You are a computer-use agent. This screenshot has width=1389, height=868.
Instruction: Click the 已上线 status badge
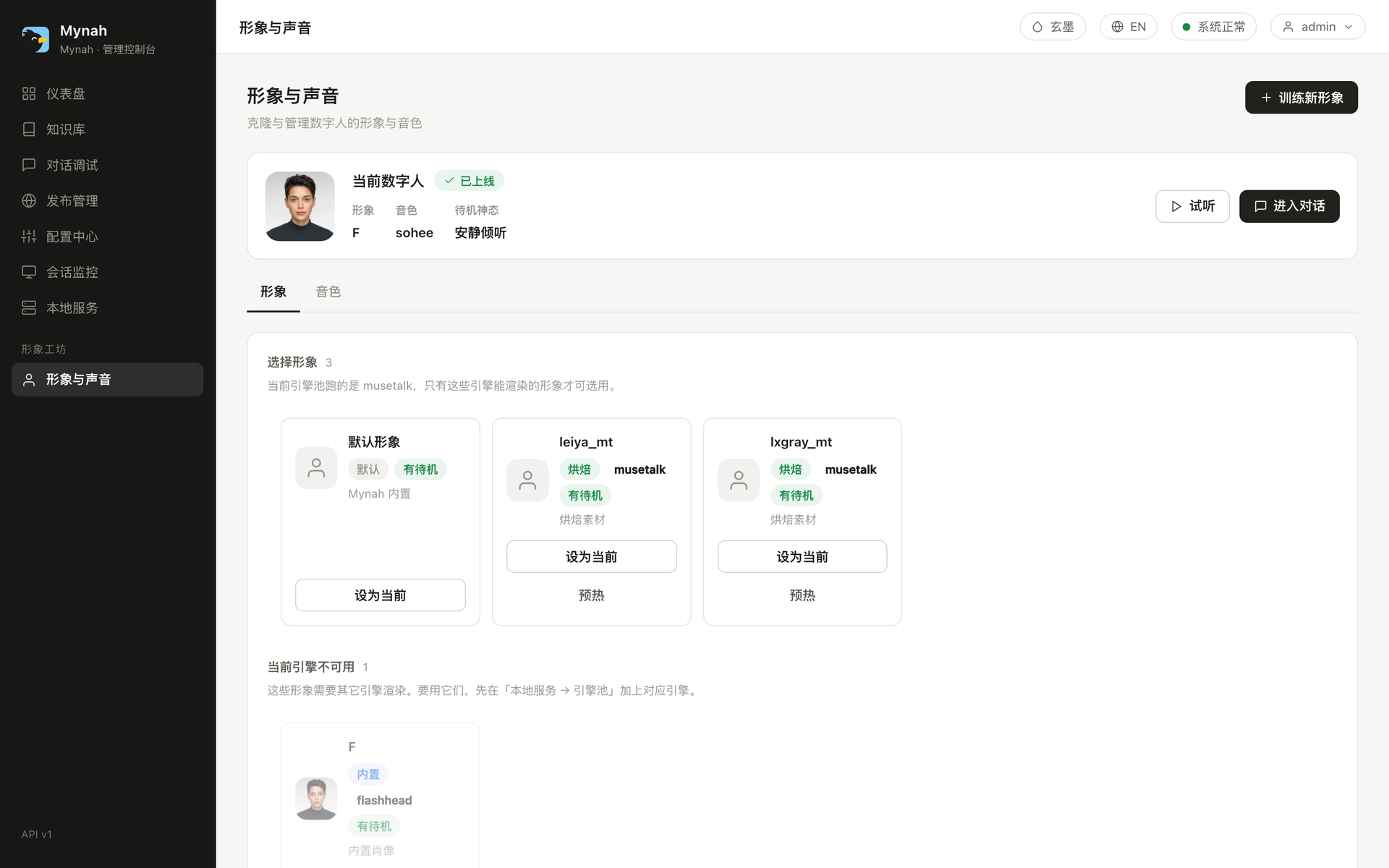pos(470,181)
